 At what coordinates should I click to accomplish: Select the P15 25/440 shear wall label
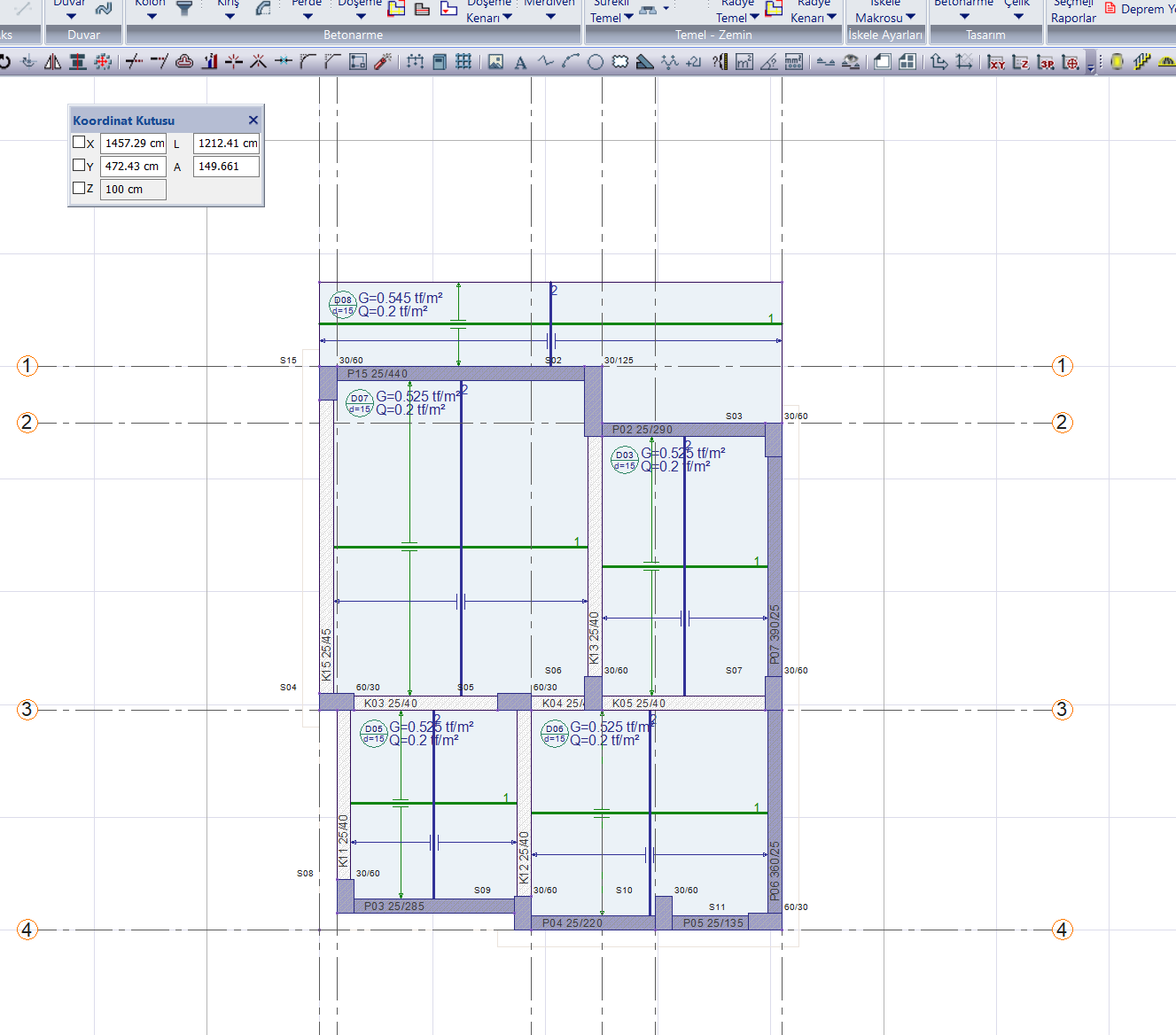click(378, 374)
